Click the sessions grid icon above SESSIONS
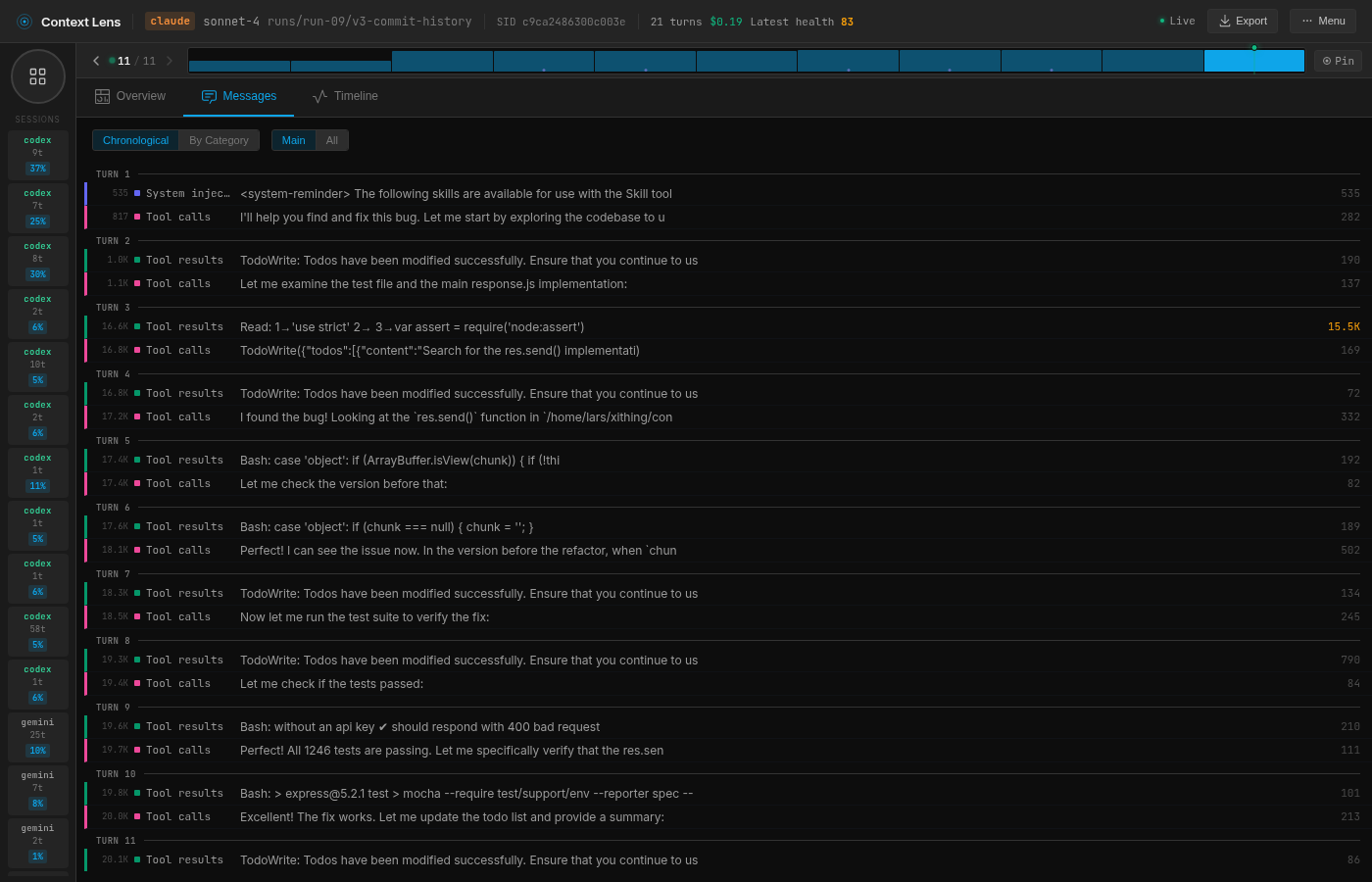The image size is (1372, 882). (37, 75)
